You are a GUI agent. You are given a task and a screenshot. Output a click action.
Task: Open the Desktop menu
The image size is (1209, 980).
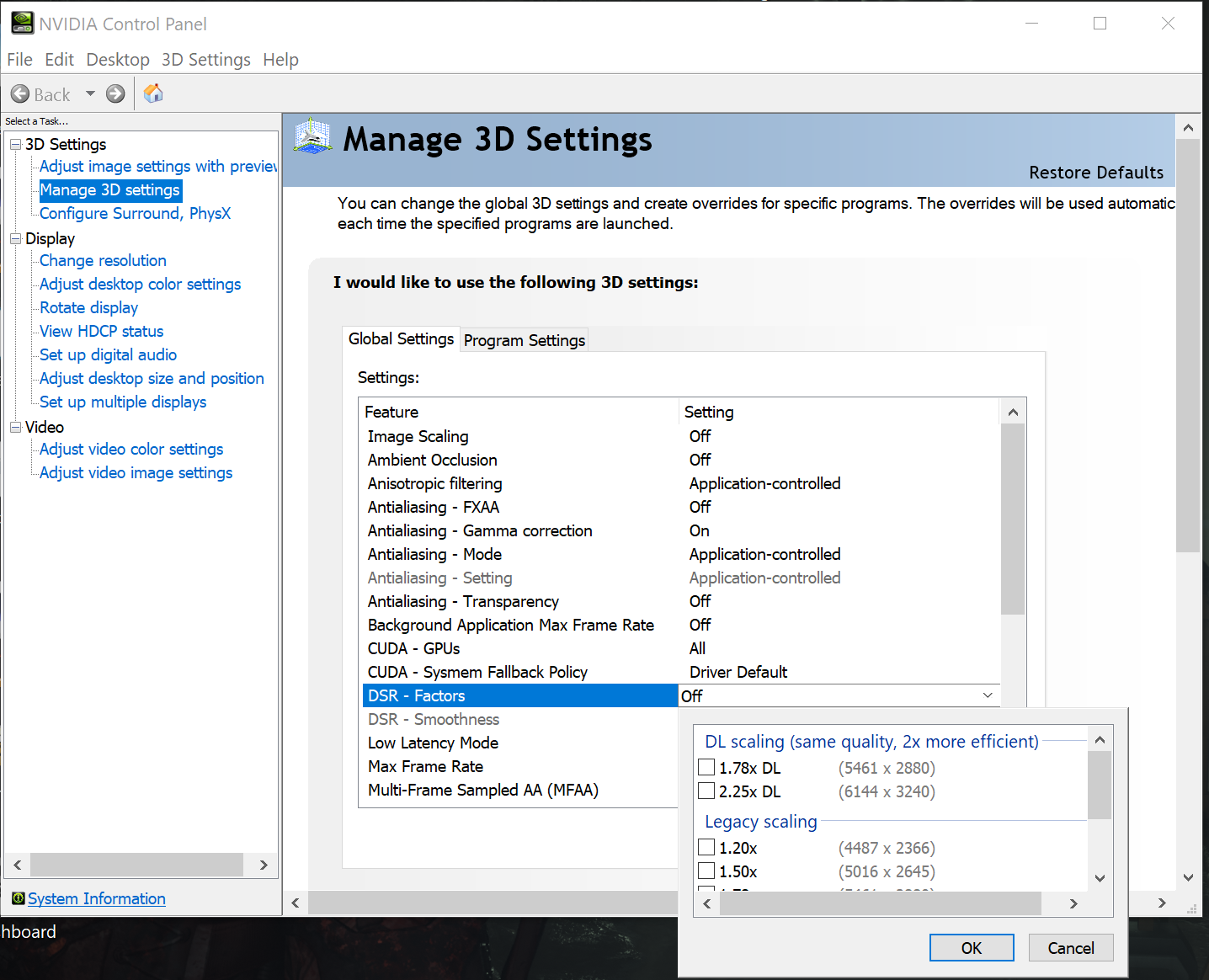(118, 60)
